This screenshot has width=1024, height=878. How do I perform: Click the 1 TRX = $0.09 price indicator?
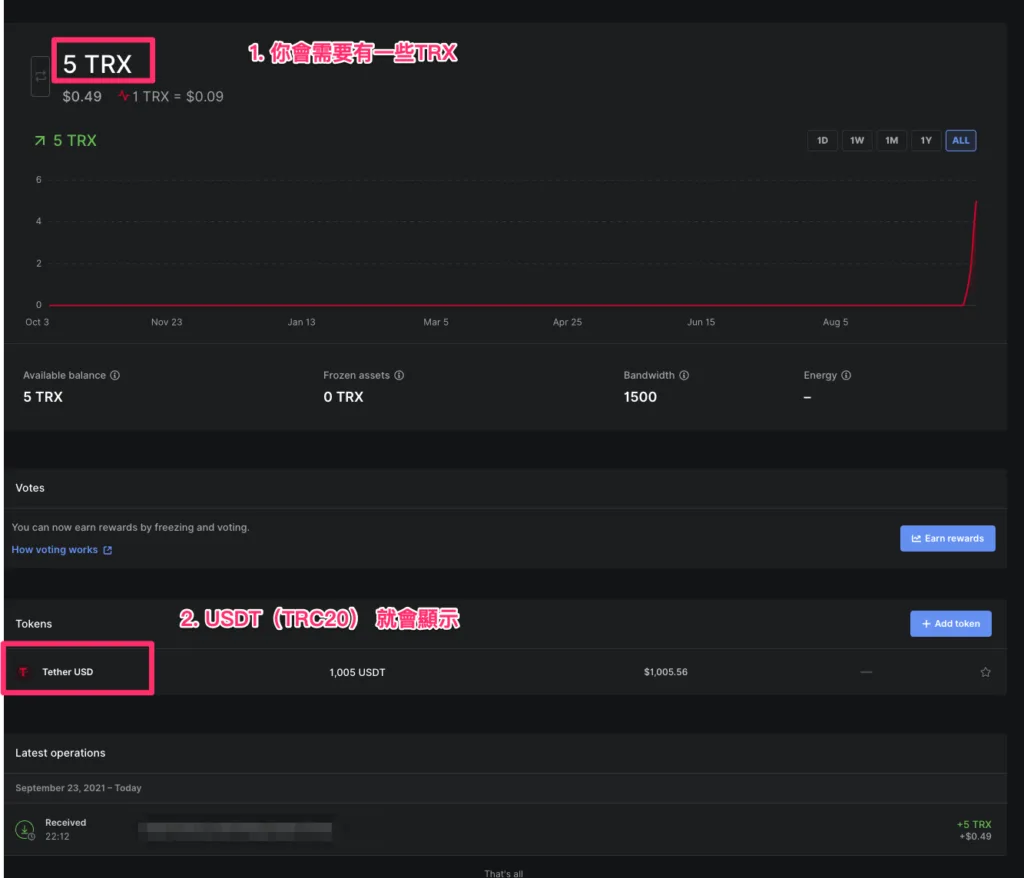click(x=171, y=97)
